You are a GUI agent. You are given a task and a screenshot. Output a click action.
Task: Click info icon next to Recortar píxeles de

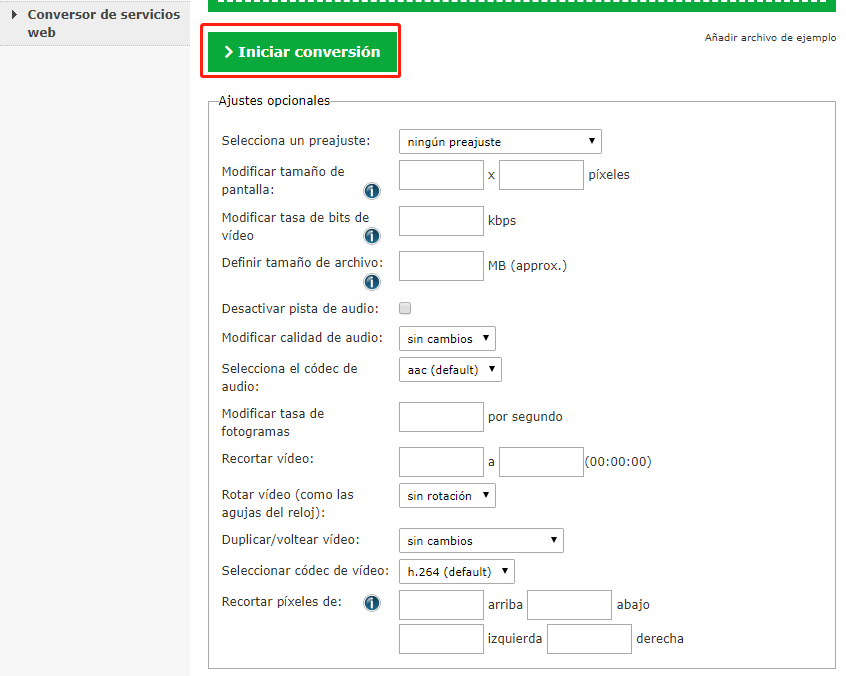point(371,603)
